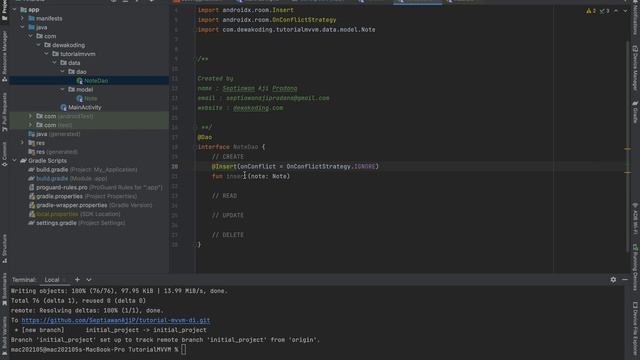Jump to next highlighted error arrow
The width and height of the screenshot is (640, 360).
tap(625, 11)
